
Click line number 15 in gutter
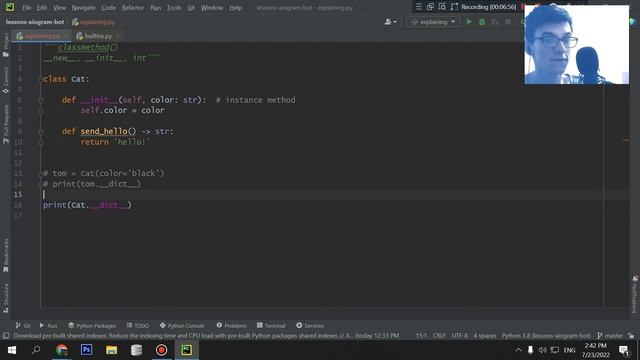point(18,194)
